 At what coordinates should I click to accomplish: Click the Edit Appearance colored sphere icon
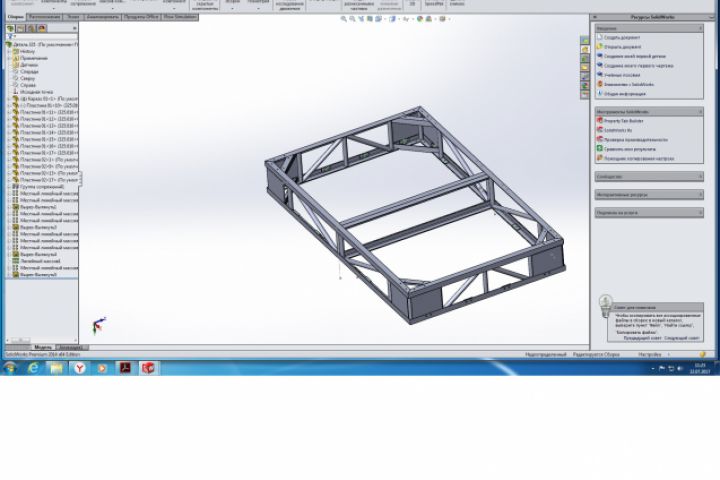tap(420, 19)
